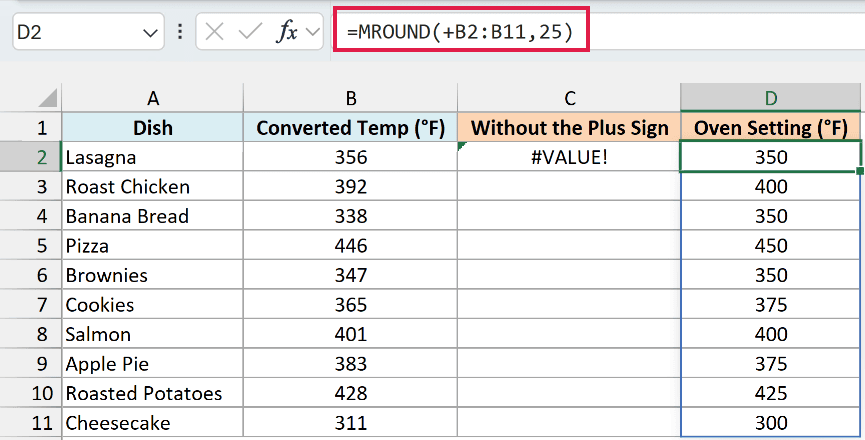Click the Oven Setting cell for Cookies
Screen dimensions: 865x440
(x=771, y=304)
